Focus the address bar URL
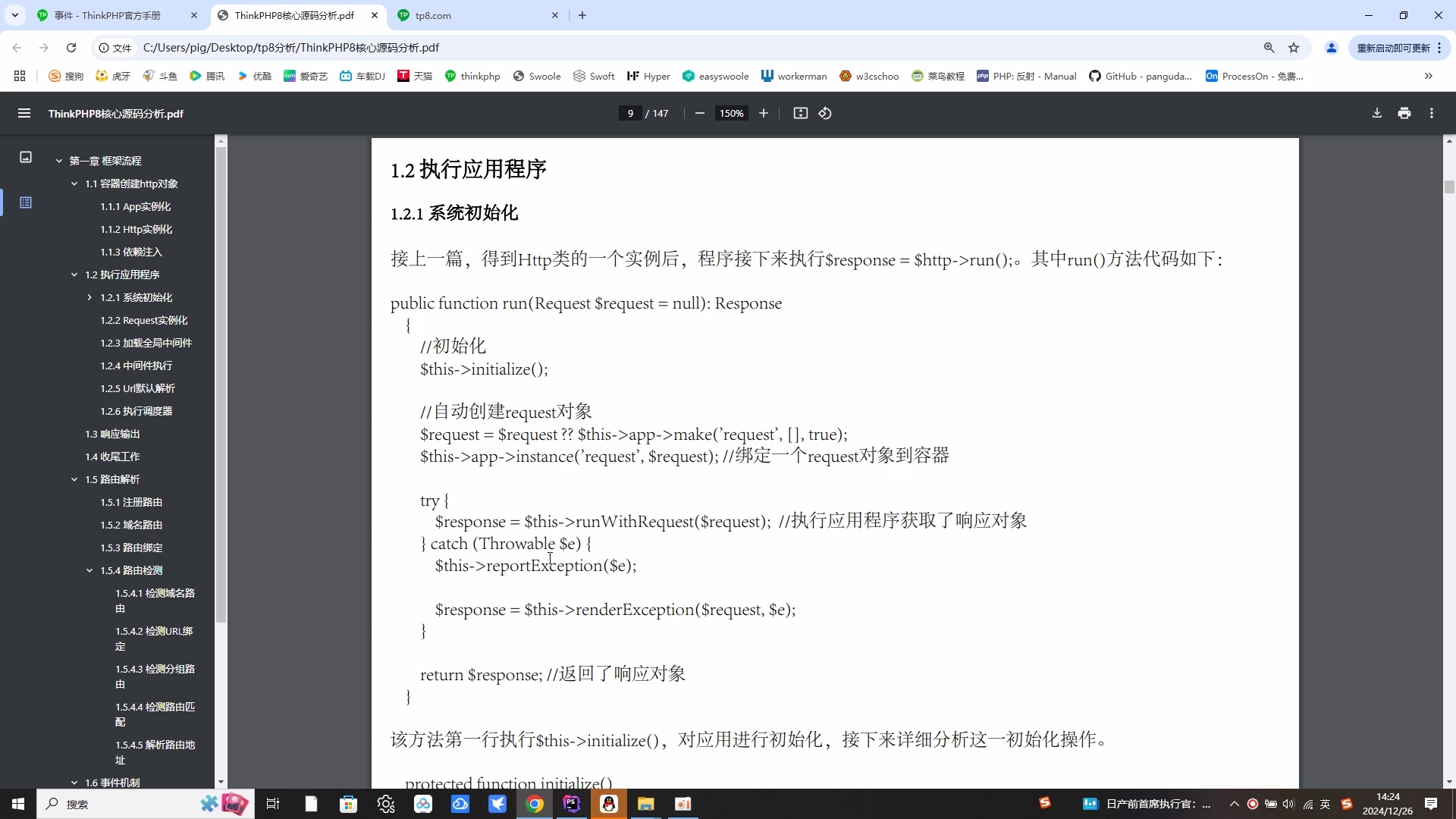Screen dimensions: 1456x819 pos(291,48)
